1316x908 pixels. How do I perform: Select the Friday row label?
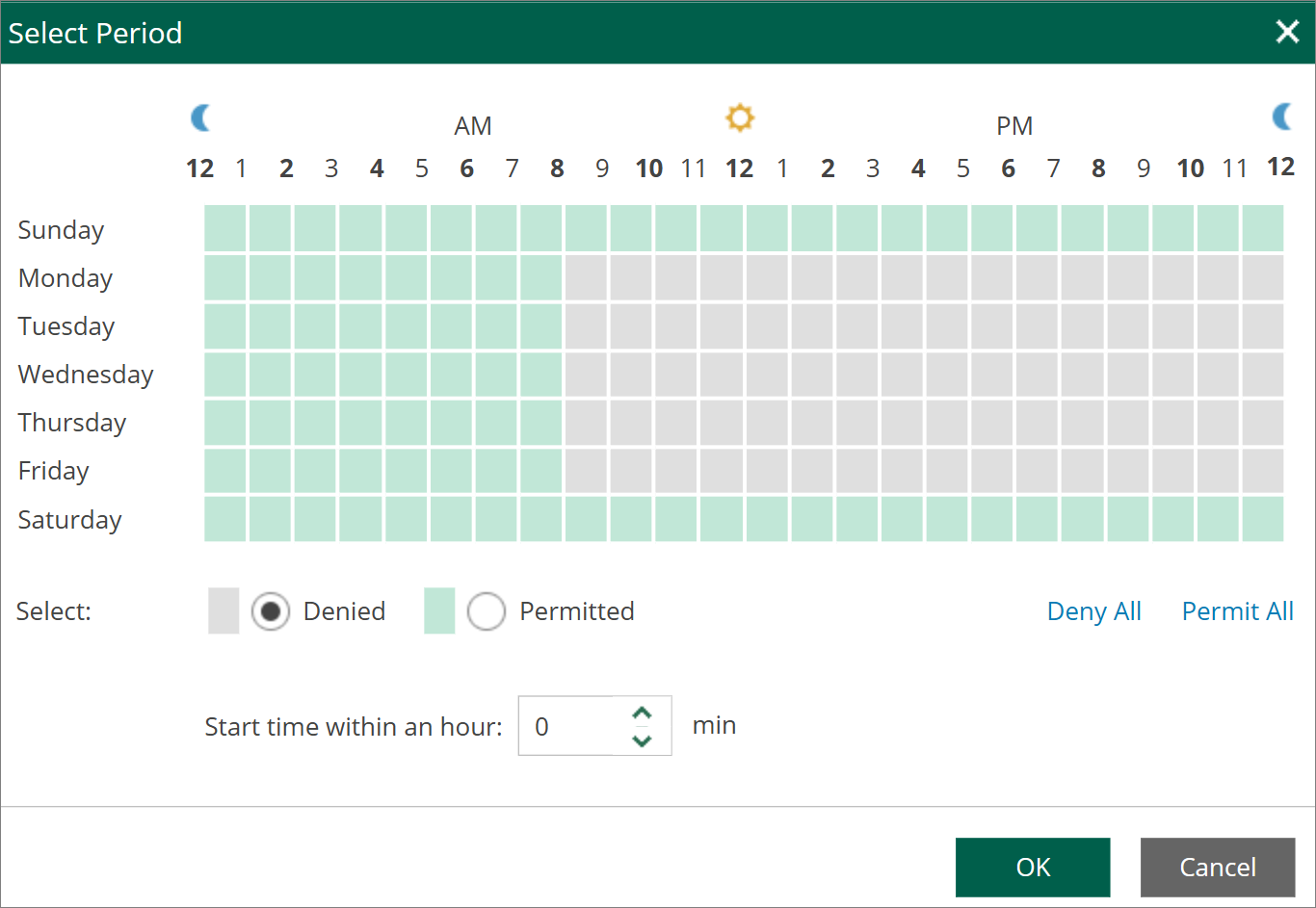[54, 471]
